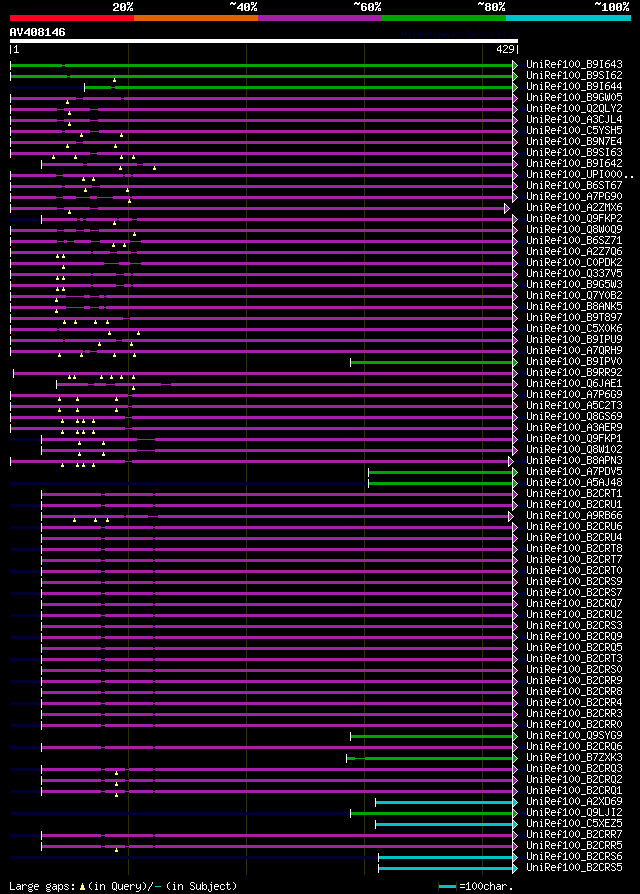
Task: Open the UniRef100_B2CRS9 label
Action: [x=574, y=582]
